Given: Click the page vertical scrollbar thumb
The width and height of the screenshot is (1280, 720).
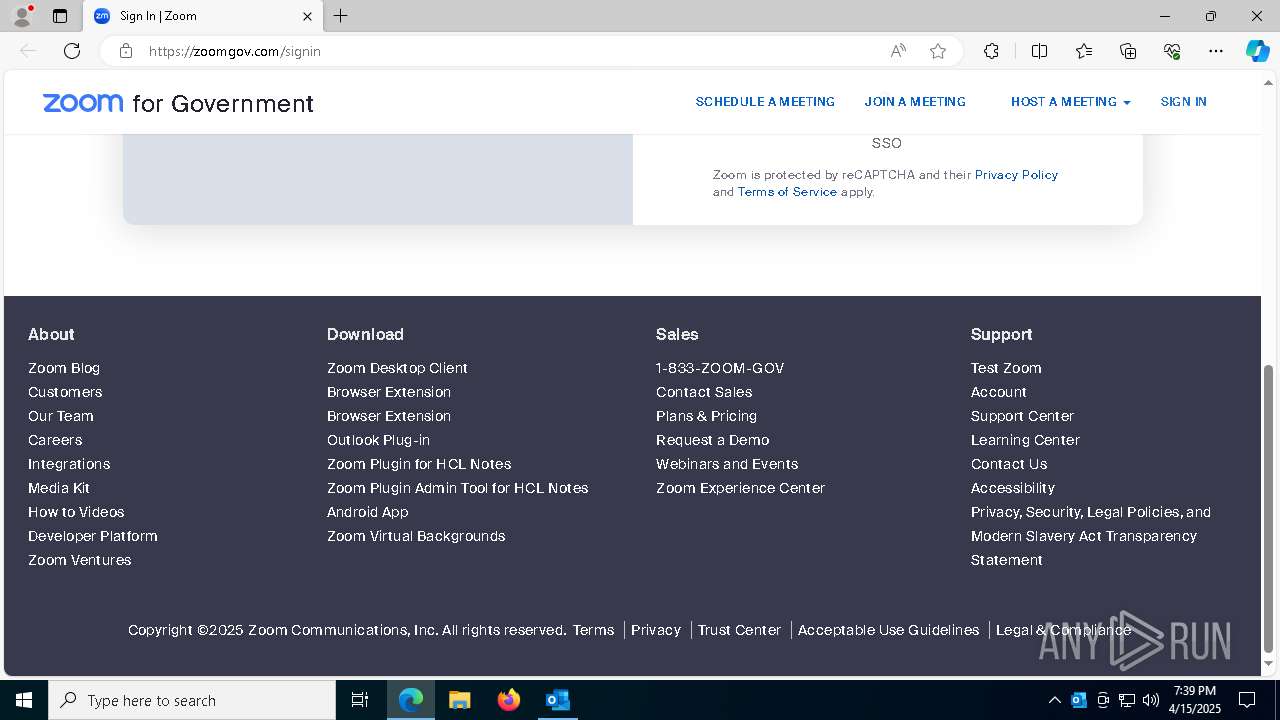Looking at the screenshot, I should 1269,508.
